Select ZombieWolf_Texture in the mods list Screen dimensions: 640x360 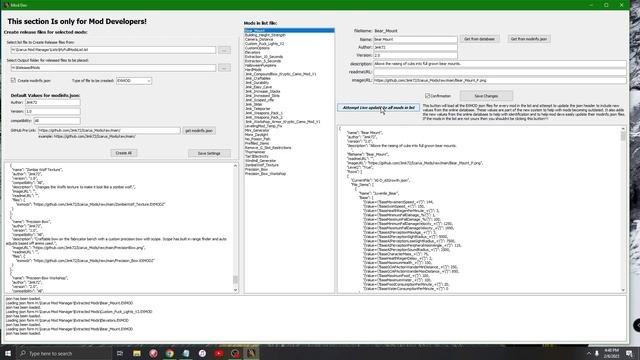click(289, 165)
